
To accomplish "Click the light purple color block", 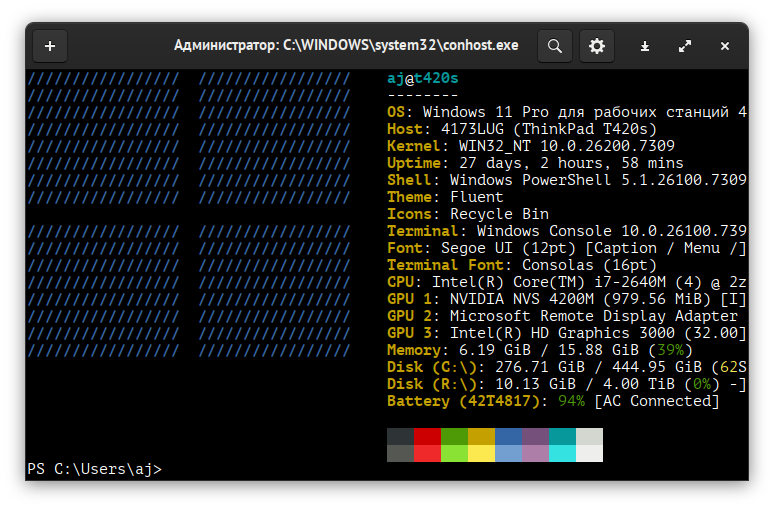I will 535,453.
